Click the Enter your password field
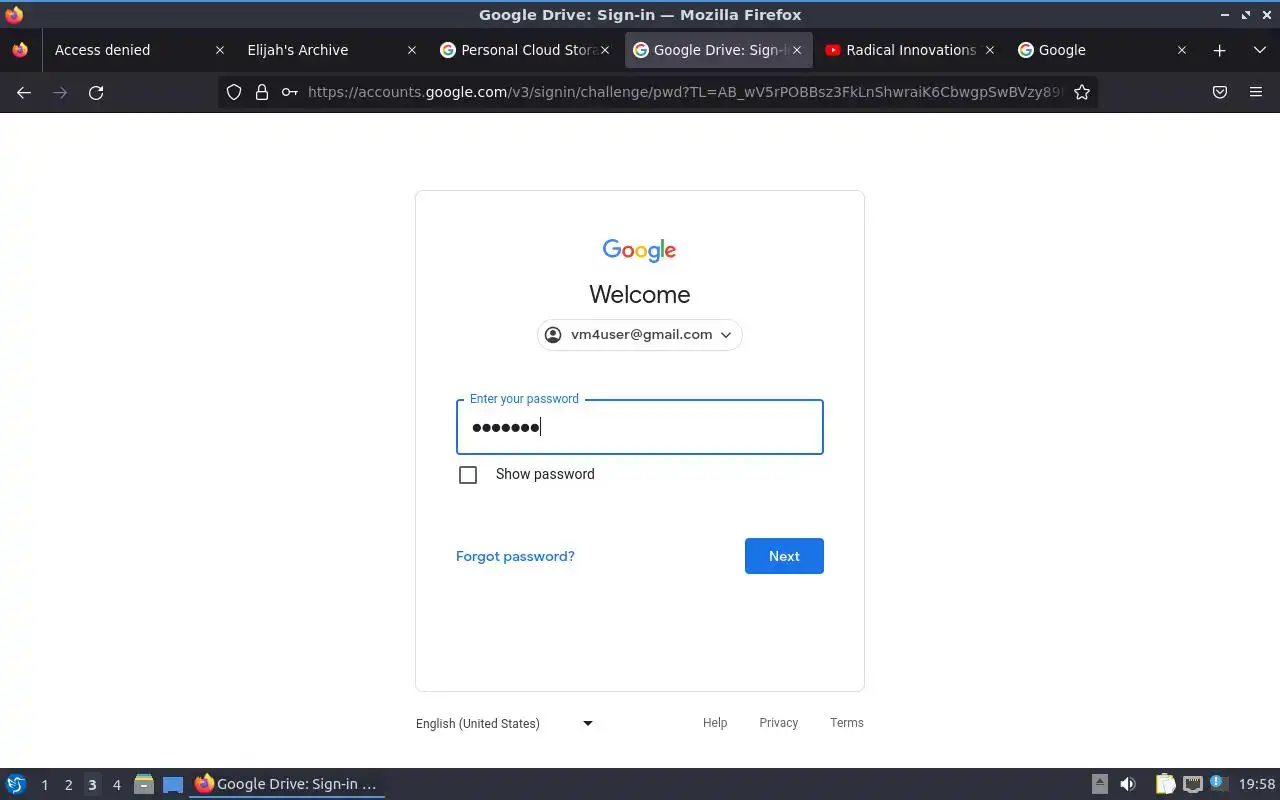 (x=640, y=427)
